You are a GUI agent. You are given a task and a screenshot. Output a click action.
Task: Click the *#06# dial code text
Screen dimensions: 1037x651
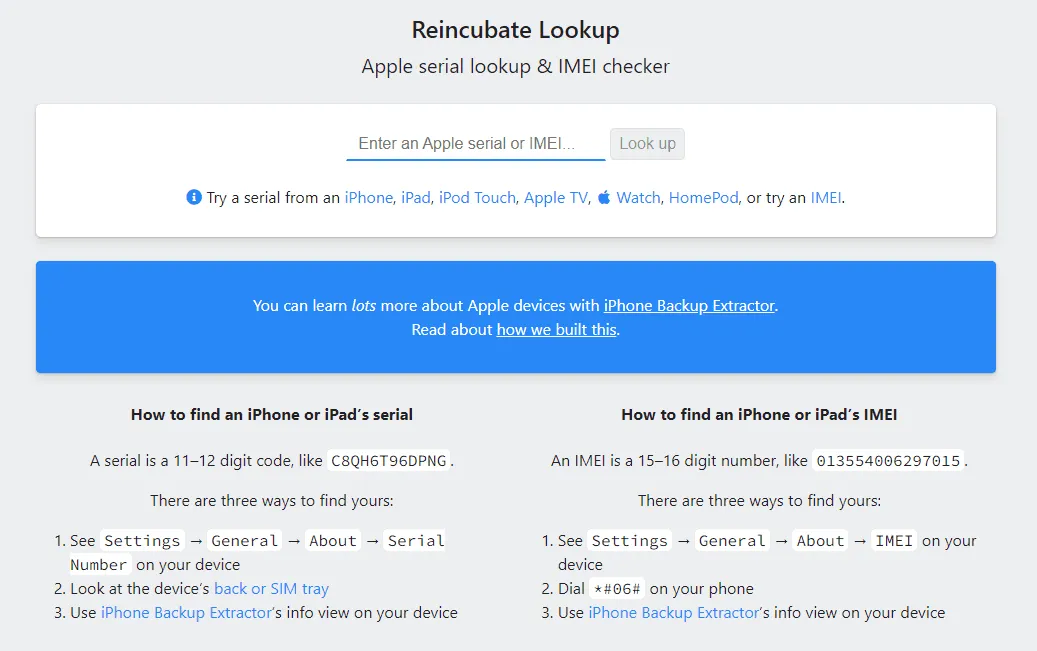tap(617, 589)
